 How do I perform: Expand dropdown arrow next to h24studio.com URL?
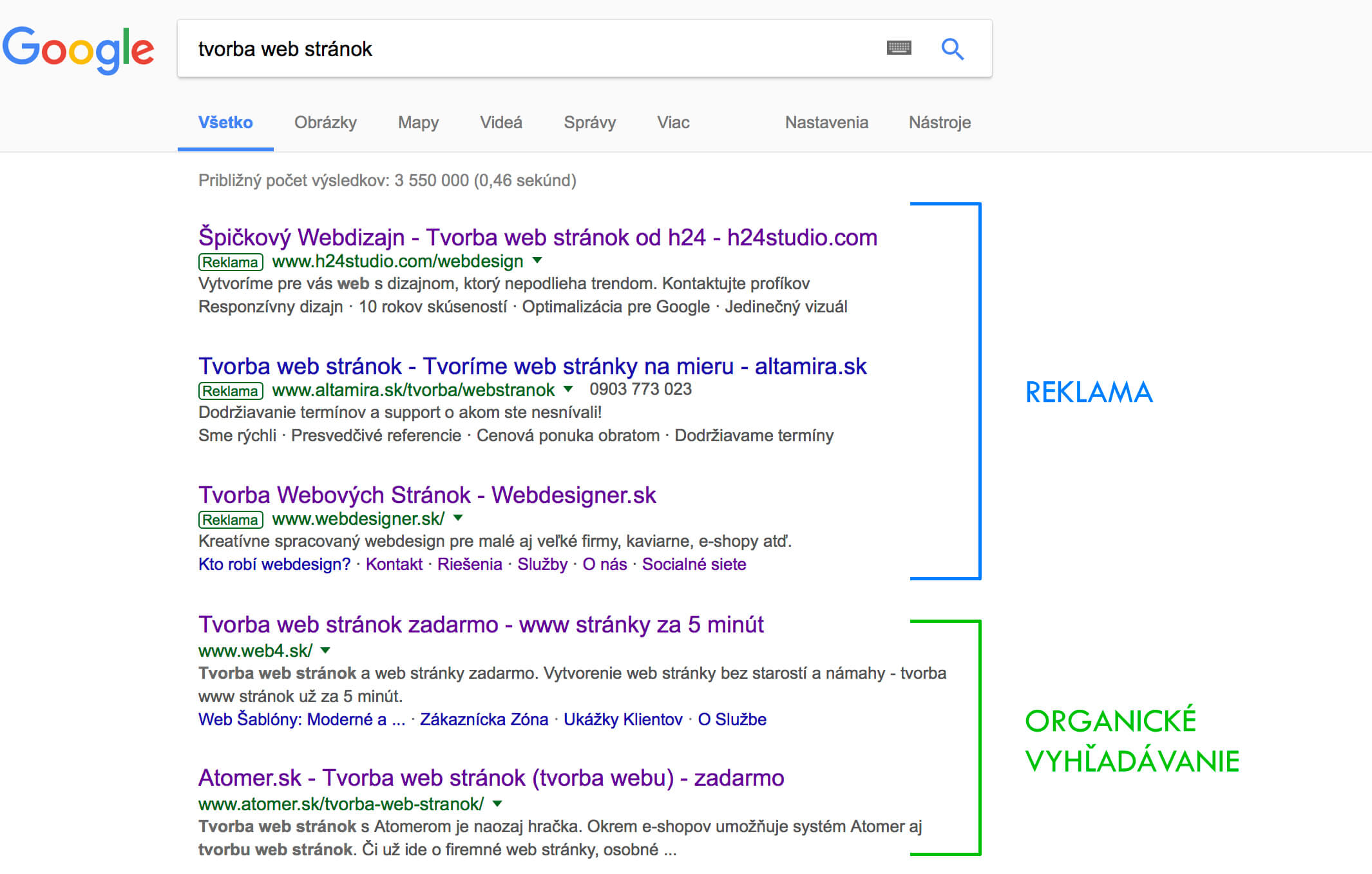[537, 261]
